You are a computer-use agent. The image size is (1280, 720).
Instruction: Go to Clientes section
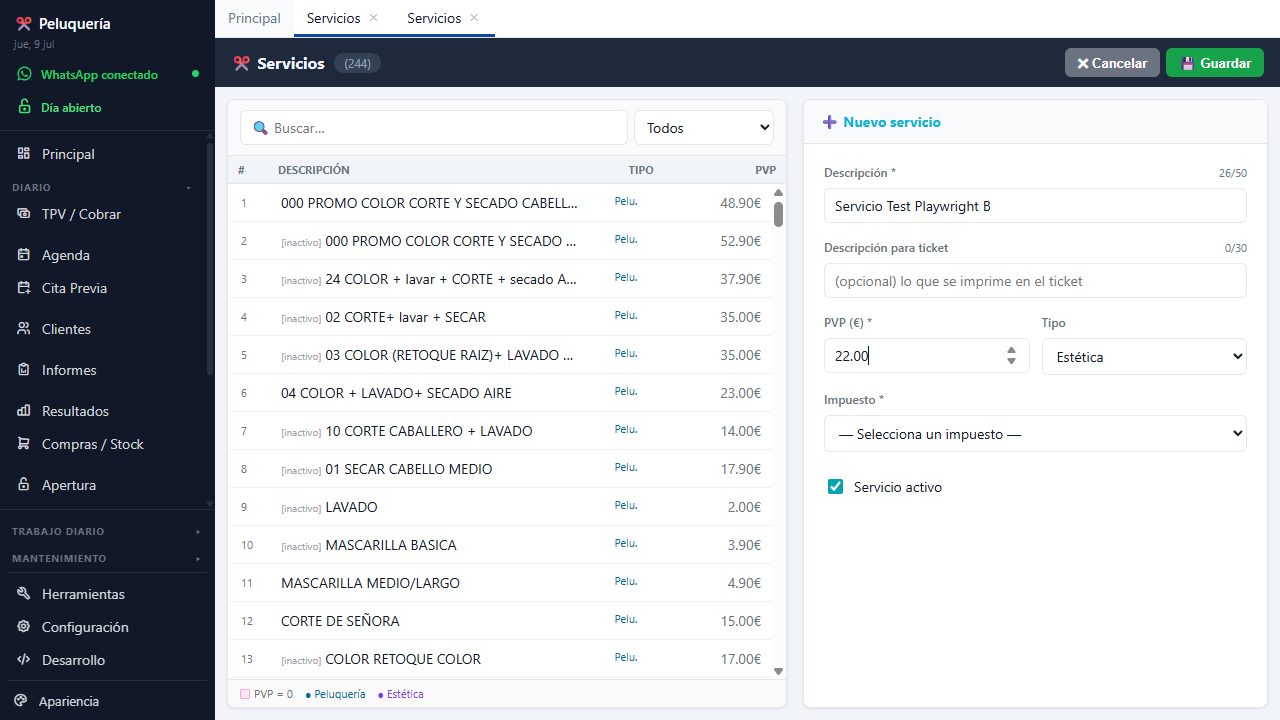pos(66,329)
